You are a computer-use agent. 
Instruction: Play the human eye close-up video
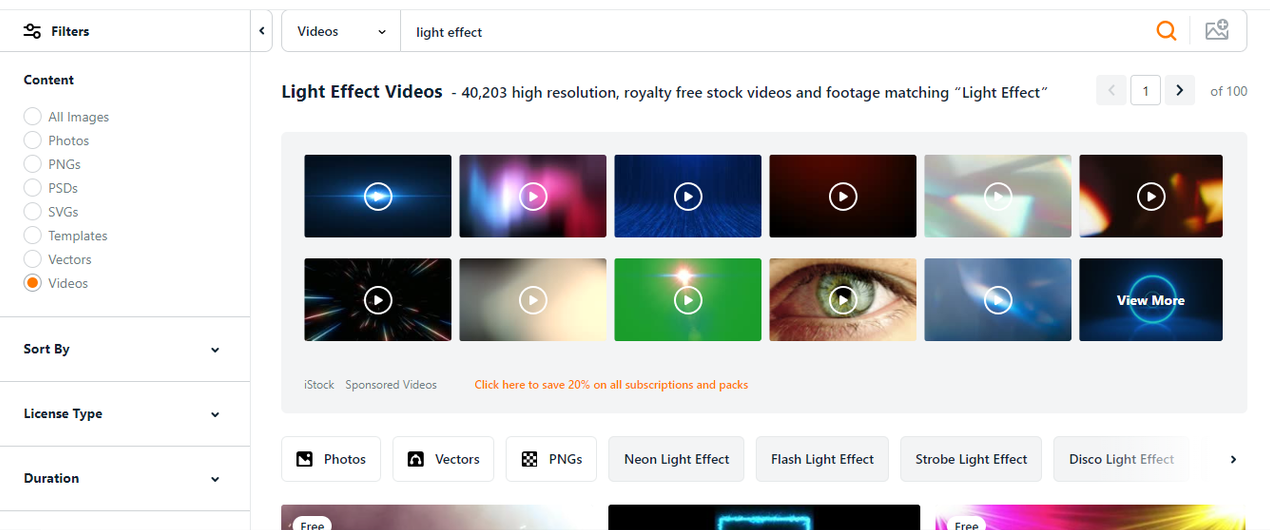(x=843, y=299)
